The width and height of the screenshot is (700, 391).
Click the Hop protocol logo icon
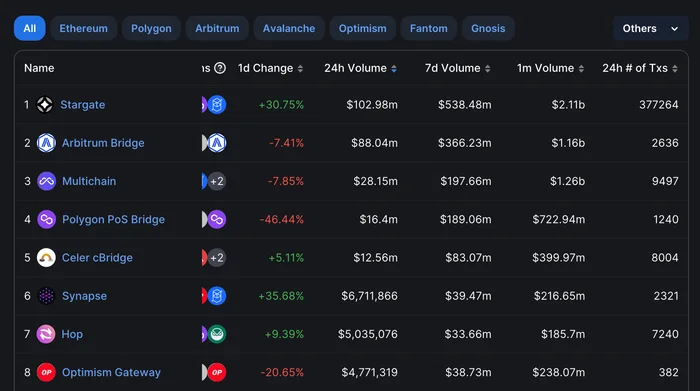pos(46,334)
